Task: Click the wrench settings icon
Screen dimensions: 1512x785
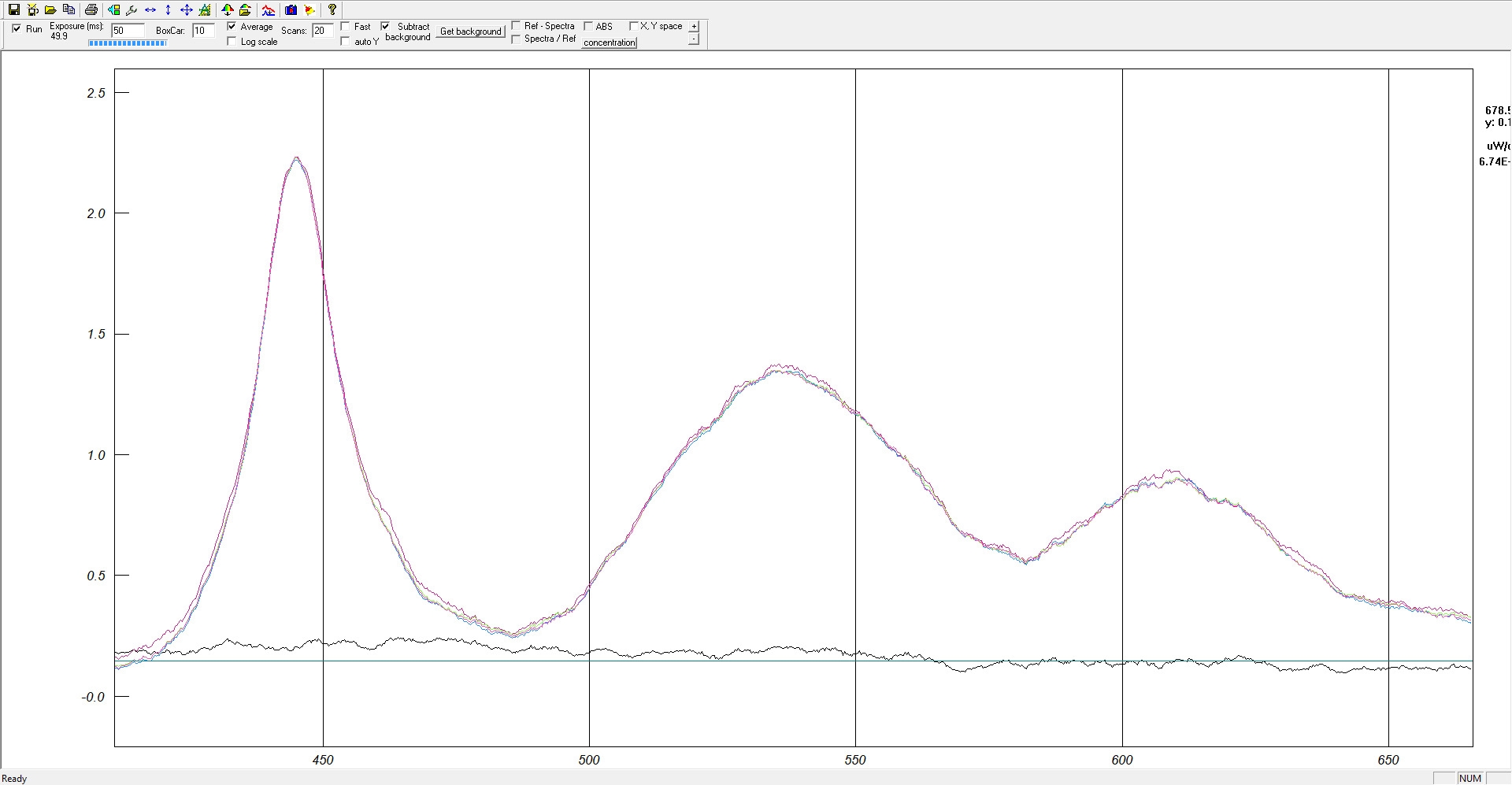Action: pos(132,10)
